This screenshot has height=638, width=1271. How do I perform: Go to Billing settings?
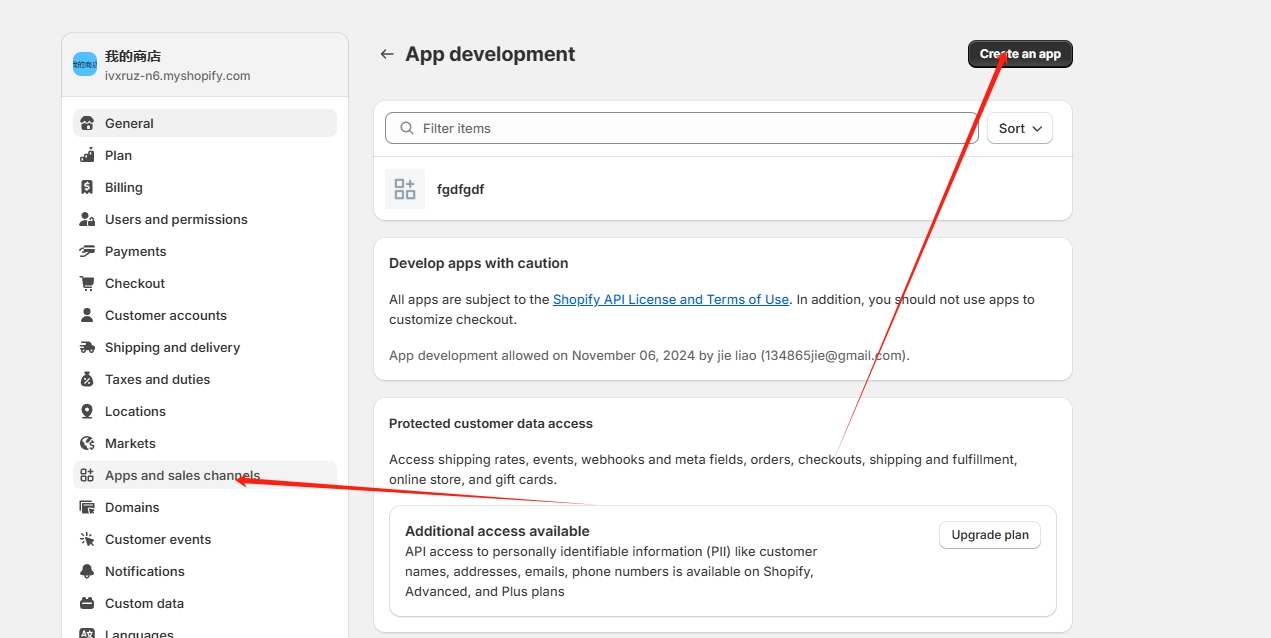coord(205,187)
